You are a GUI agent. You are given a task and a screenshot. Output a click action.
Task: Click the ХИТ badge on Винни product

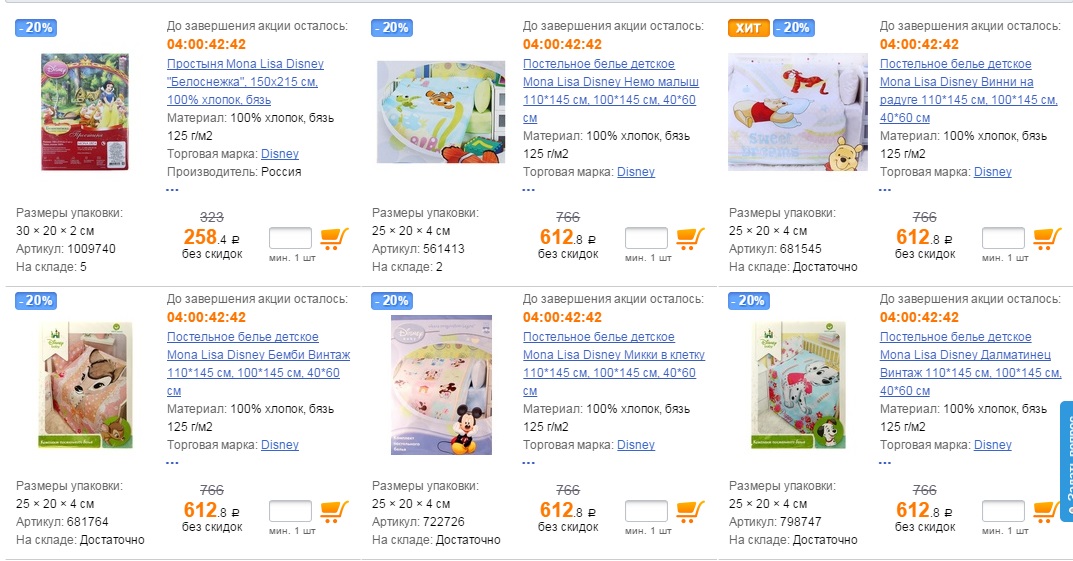click(749, 28)
